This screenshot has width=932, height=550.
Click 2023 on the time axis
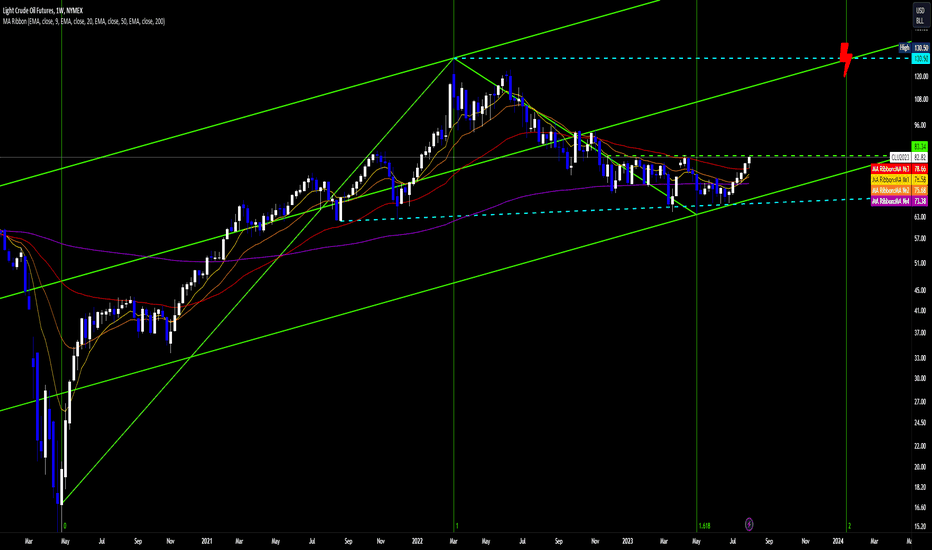628,542
